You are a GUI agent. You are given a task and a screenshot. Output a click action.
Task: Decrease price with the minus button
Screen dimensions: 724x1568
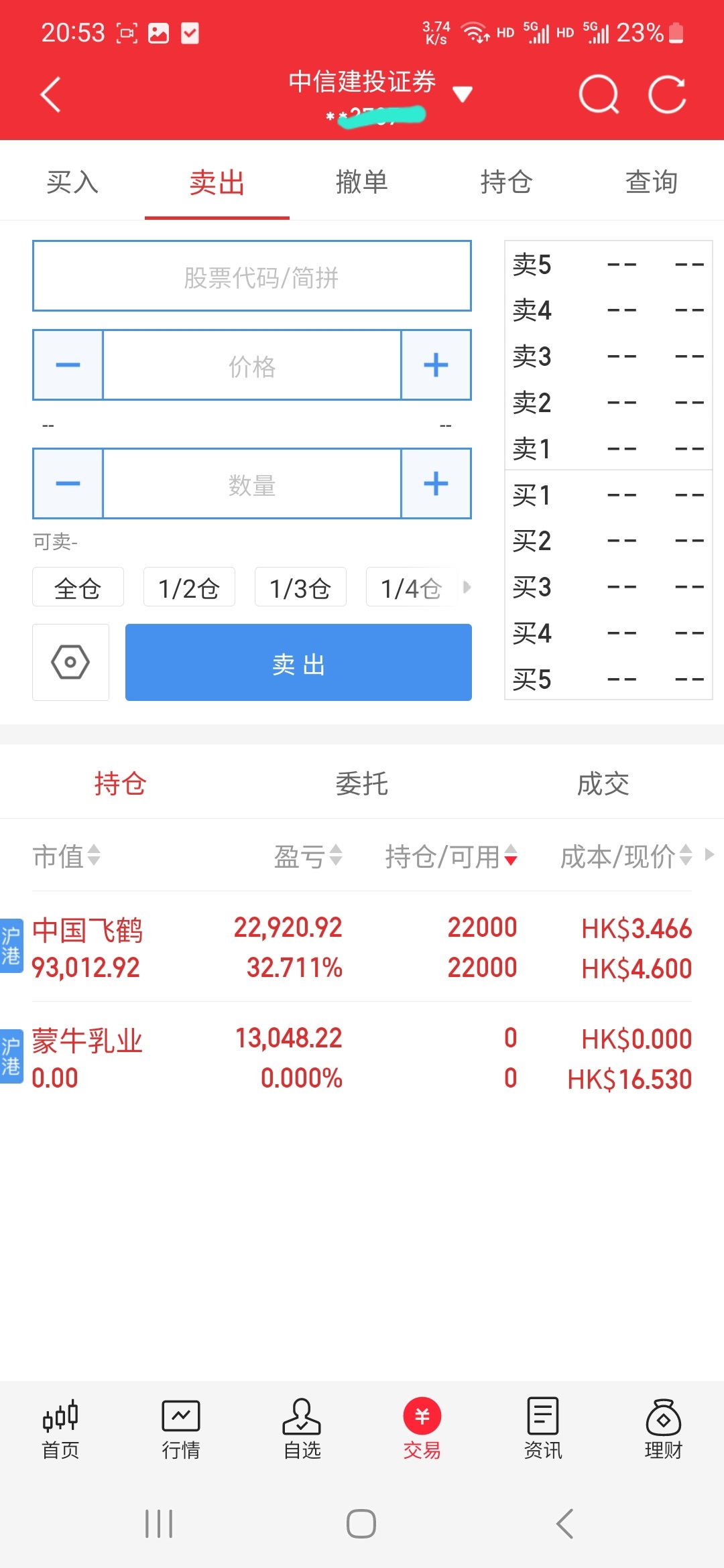tap(68, 365)
